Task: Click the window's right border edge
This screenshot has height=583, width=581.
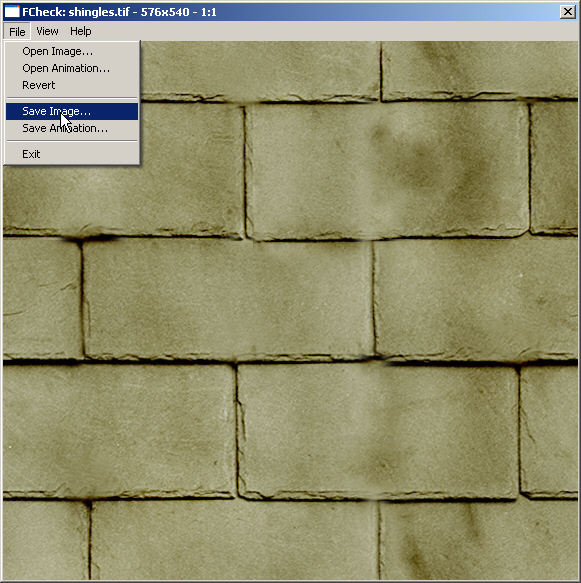Action: point(579,297)
